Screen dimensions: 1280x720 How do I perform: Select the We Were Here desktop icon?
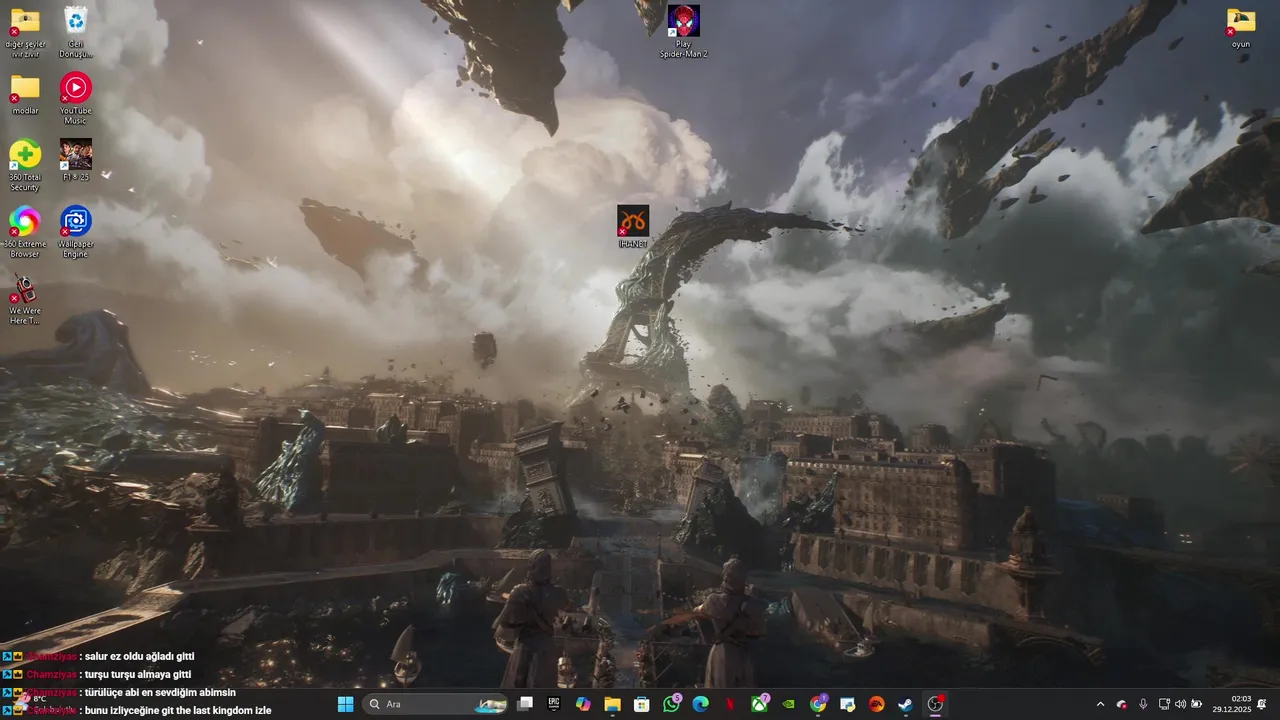[25, 299]
